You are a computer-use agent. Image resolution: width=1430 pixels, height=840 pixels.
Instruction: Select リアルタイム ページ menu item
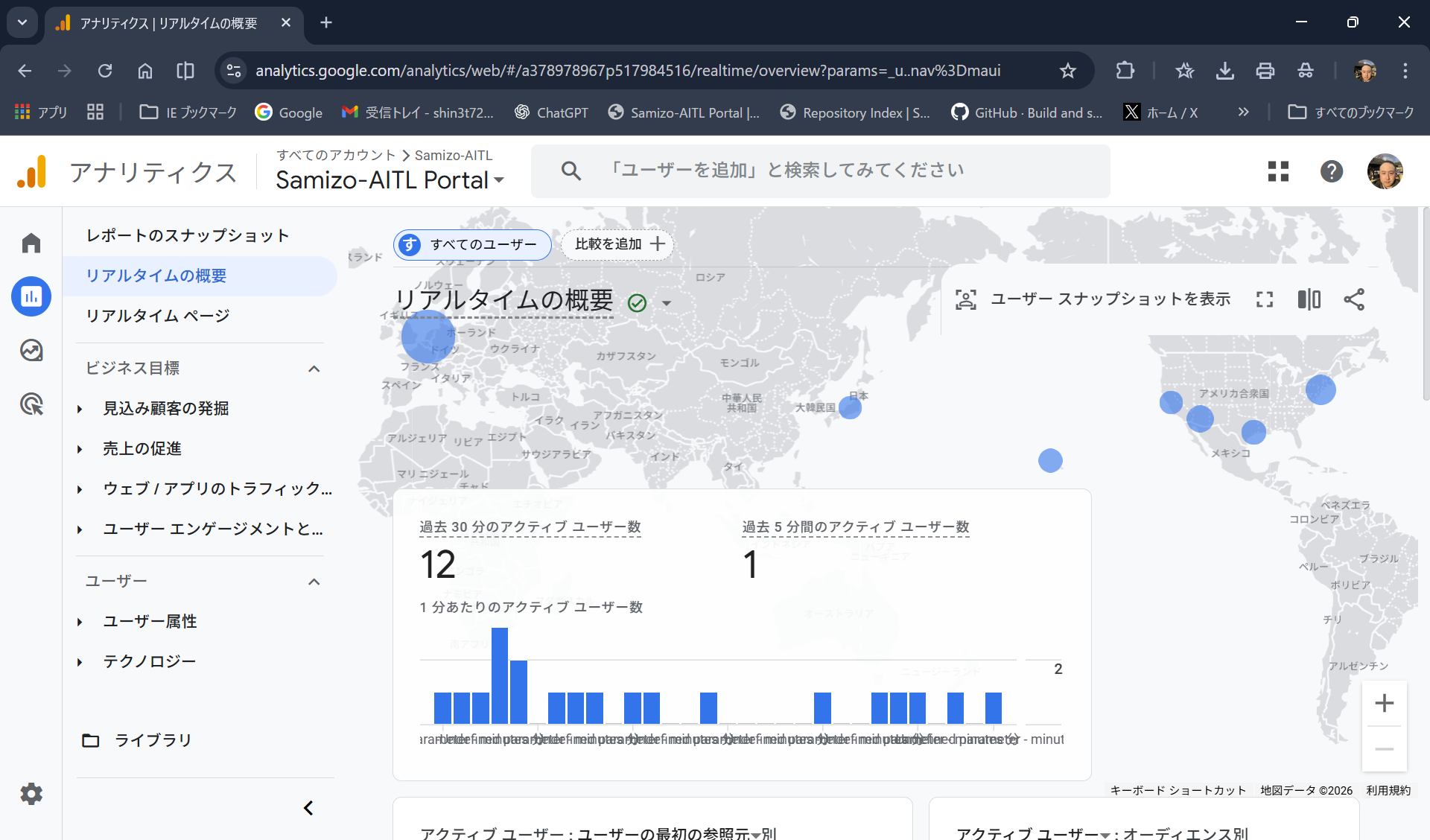coord(157,316)
